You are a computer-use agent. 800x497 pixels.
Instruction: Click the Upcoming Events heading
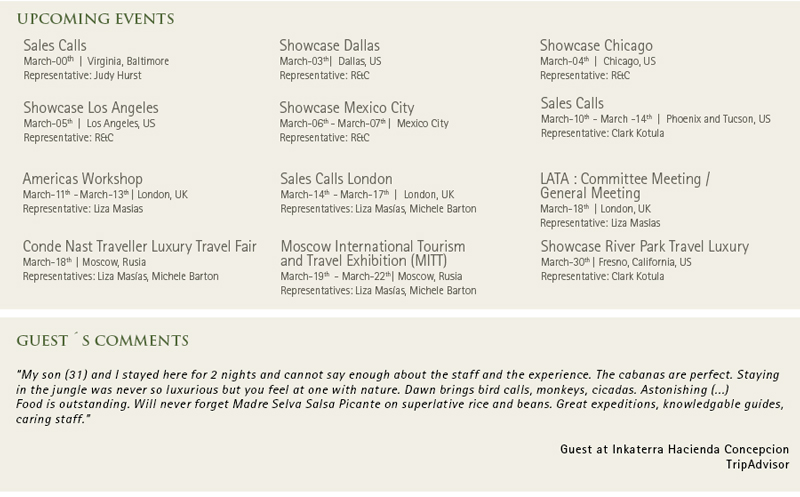95,19
